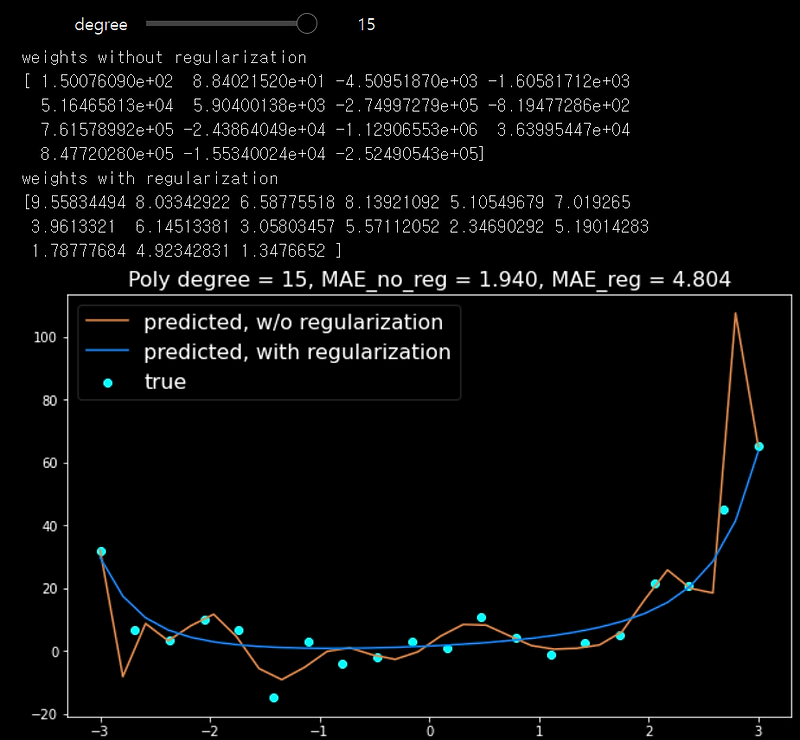Image resolution: width=800 pixels, height=740 pixels.
Task: Click the x-axis tick label '0'
Action: (430, 729)
